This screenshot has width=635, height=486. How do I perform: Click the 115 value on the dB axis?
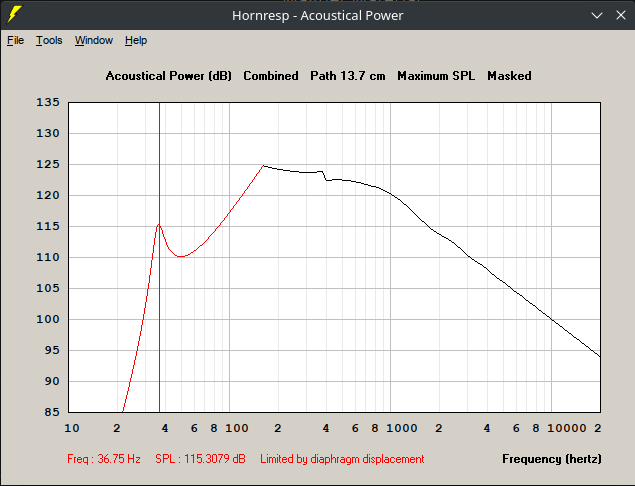click(48, 226)
